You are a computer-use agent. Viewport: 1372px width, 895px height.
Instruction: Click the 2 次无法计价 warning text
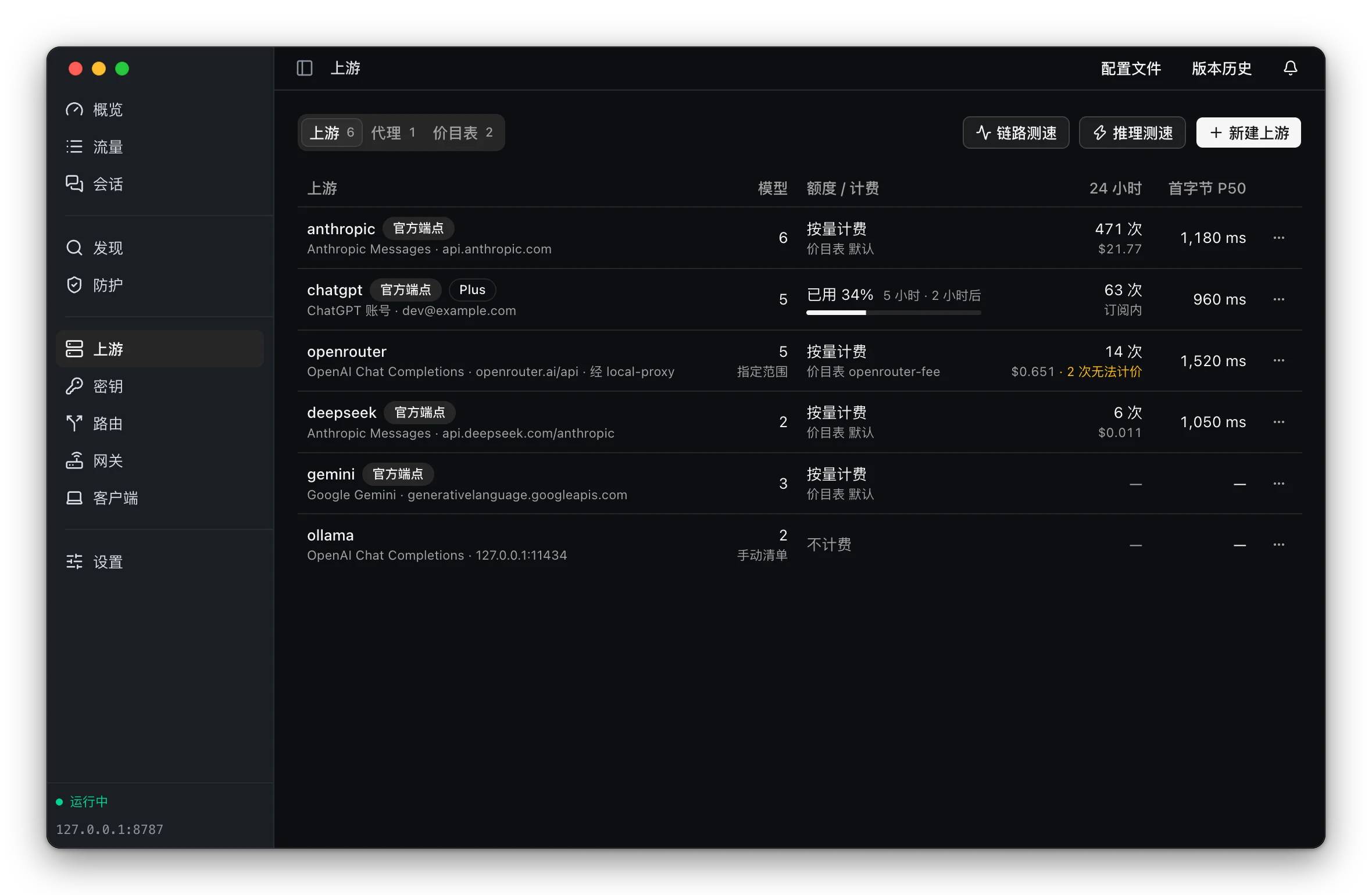1104,371
